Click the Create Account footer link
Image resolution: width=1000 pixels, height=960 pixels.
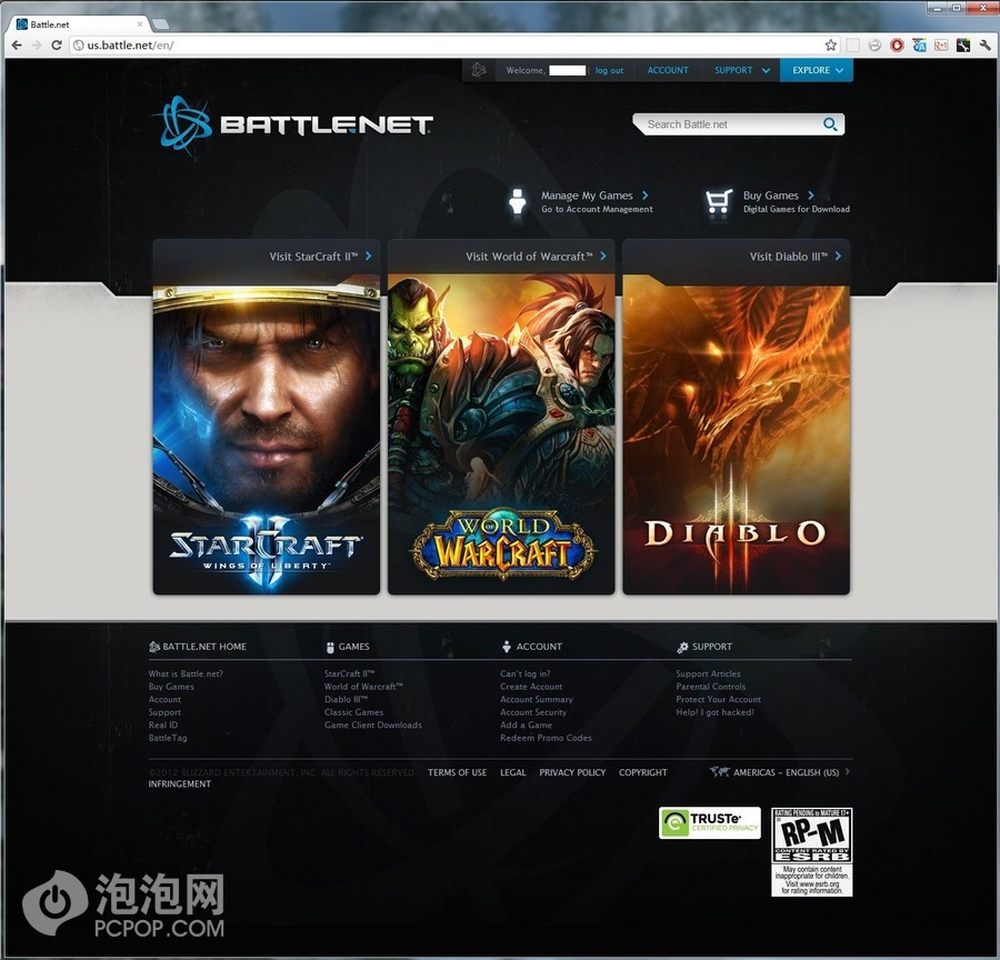[531, 686]
